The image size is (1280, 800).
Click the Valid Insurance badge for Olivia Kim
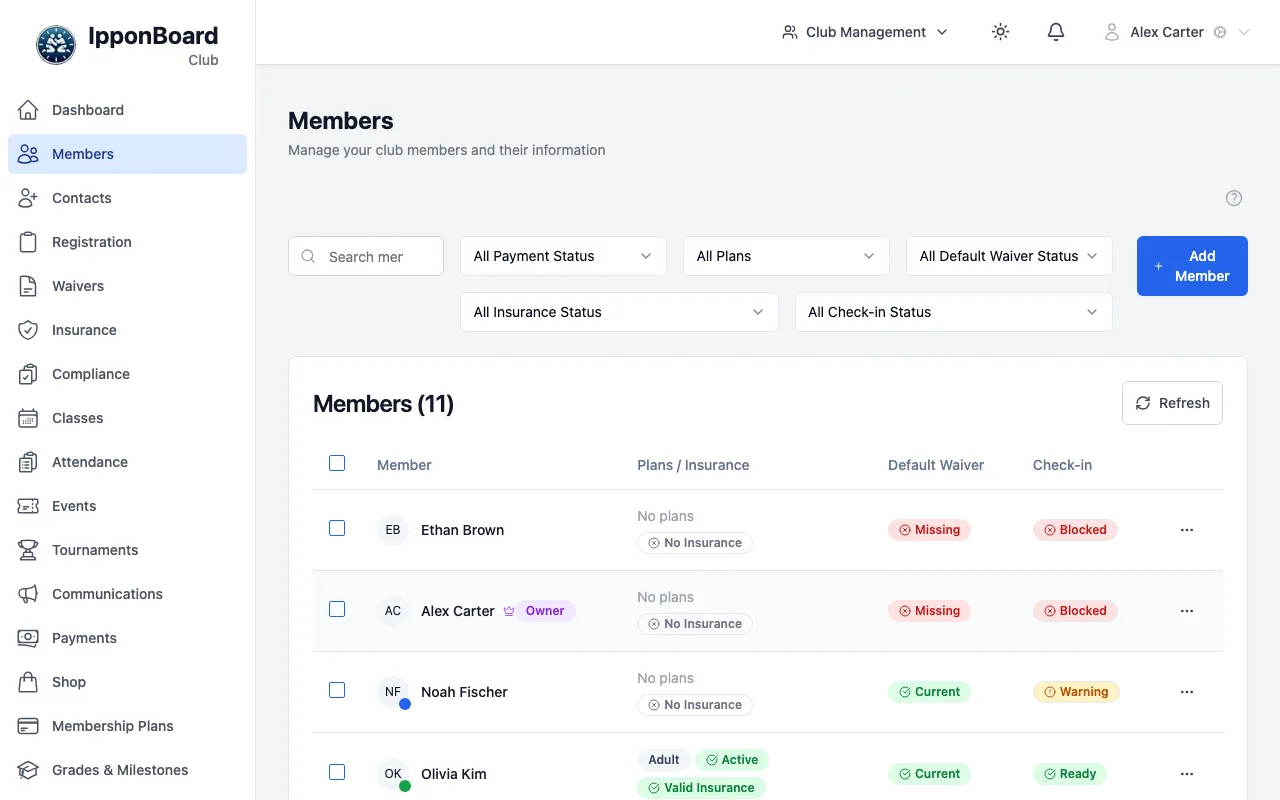701,788
